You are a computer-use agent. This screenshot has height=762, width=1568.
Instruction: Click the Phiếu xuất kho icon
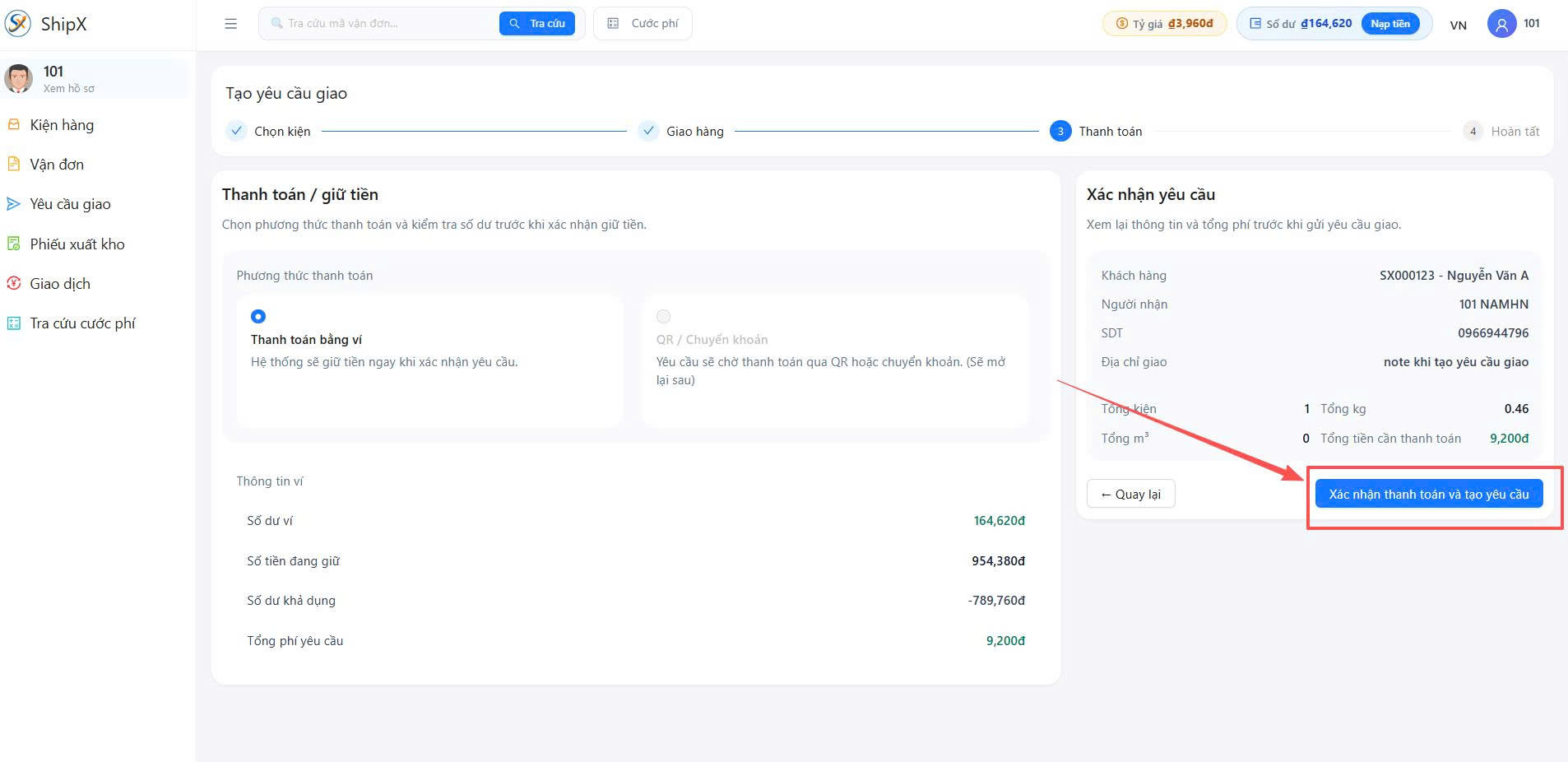pyautogui.click(x=14, y=244)
